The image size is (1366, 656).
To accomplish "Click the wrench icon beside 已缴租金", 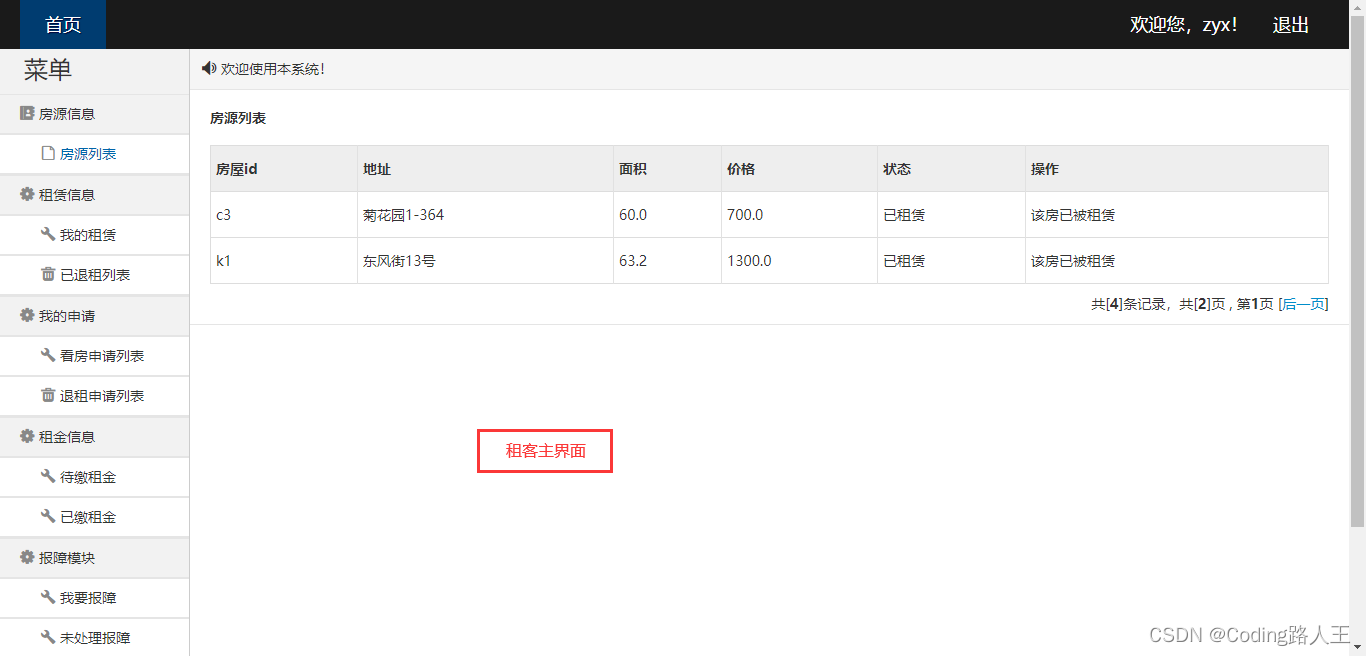I will pos(47,516).
